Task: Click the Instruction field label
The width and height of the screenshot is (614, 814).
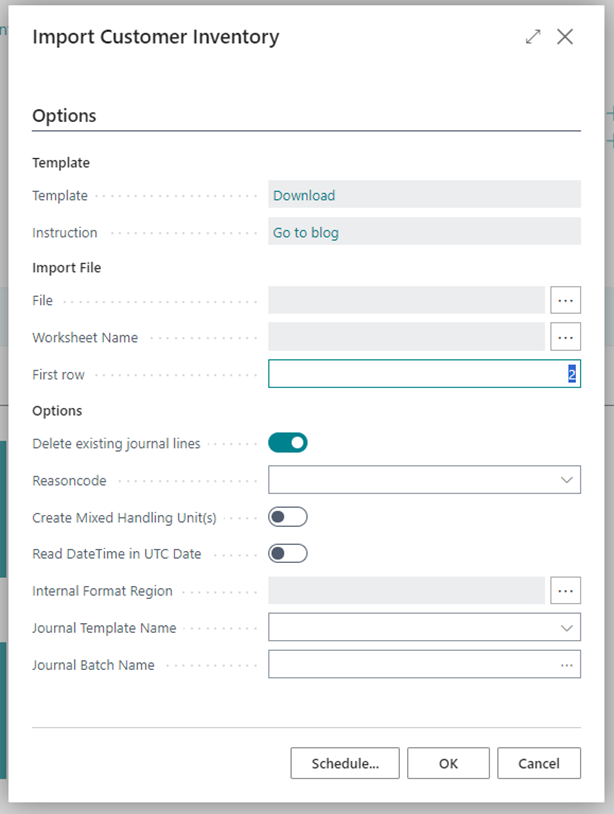Action: (65, 233)
